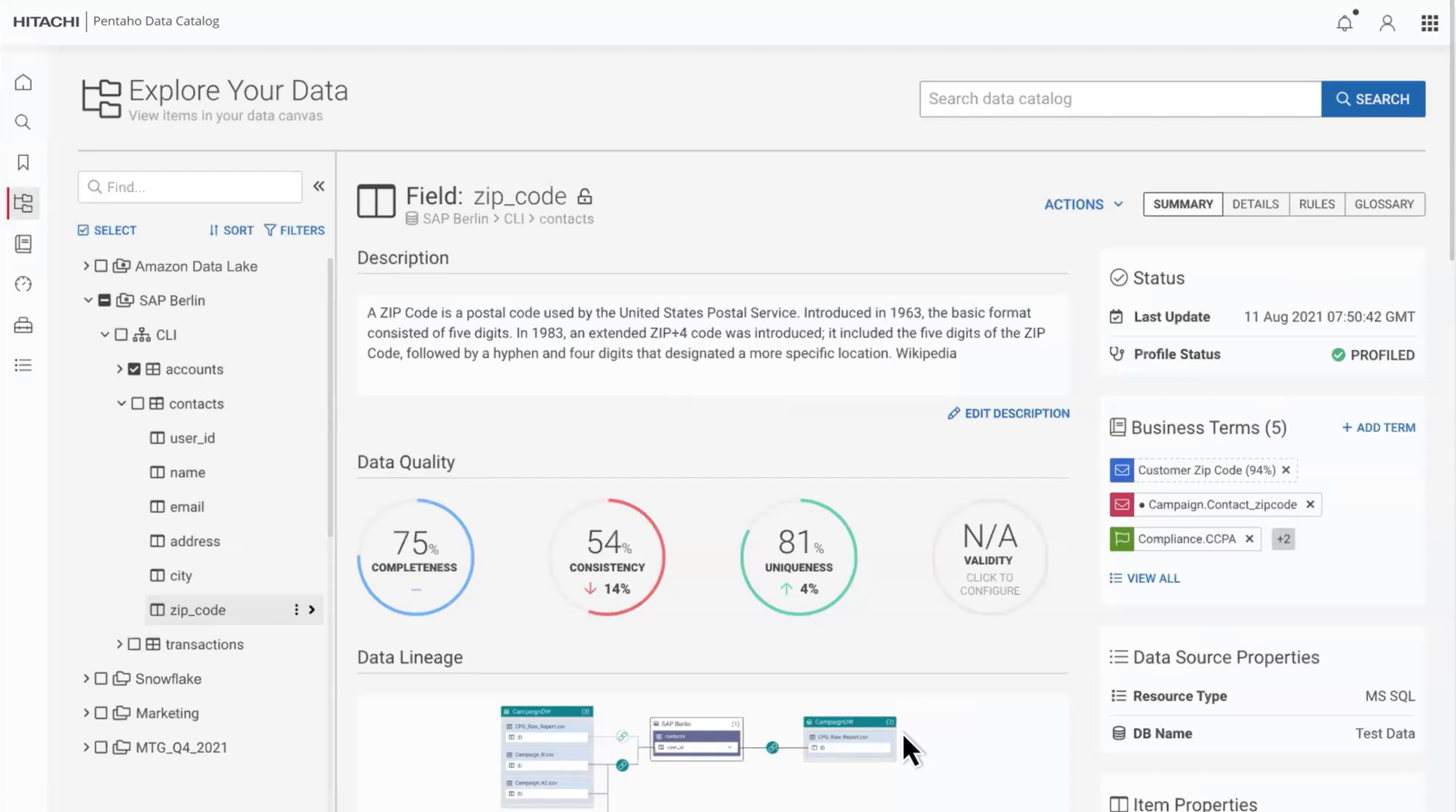The height and width of the screenshot is (812, 1456).
Task: Tick the Amazon Data Lake checkbox
Action: (x=101, y=266)
